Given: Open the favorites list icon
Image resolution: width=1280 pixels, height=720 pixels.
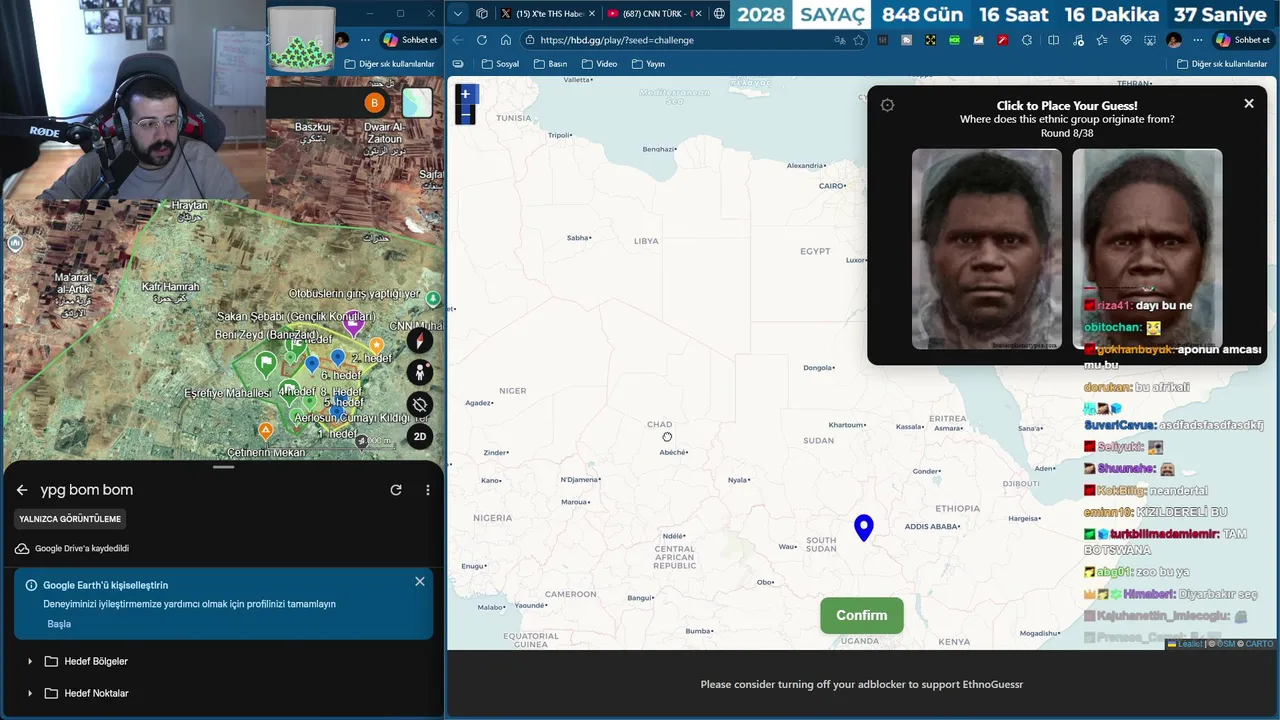Looking at the screenshot, I should point(1101,40).
